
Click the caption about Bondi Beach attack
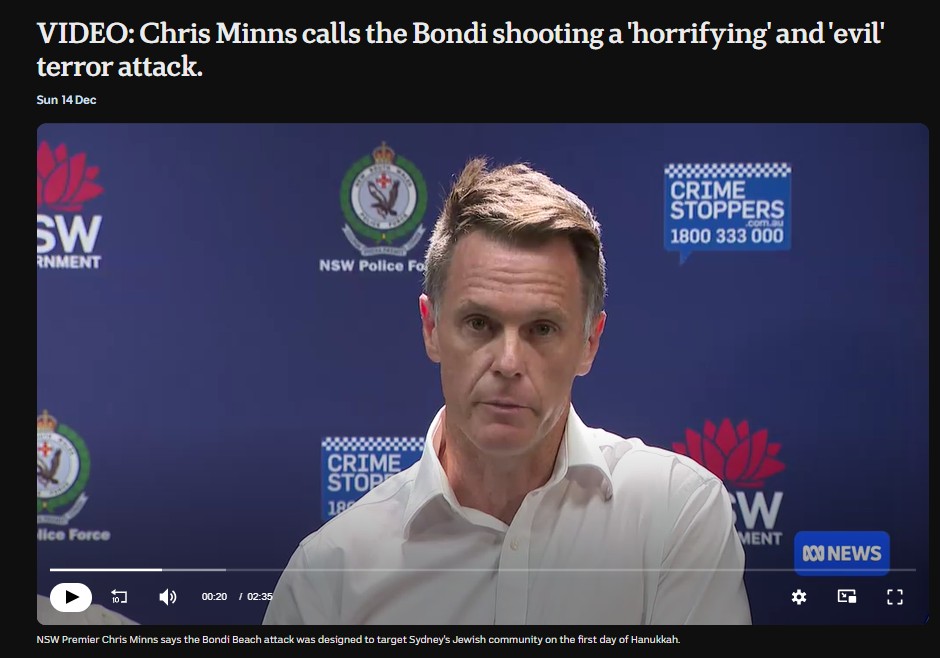pyautogui.click(x=358, y=639)
